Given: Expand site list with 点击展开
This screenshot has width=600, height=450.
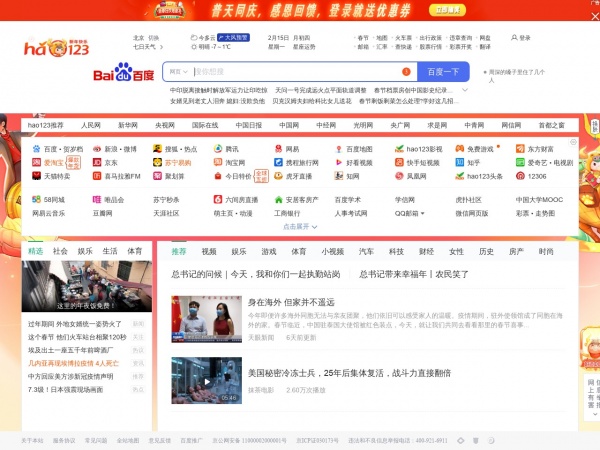Looking at the screenshot, I should (300, 227).
